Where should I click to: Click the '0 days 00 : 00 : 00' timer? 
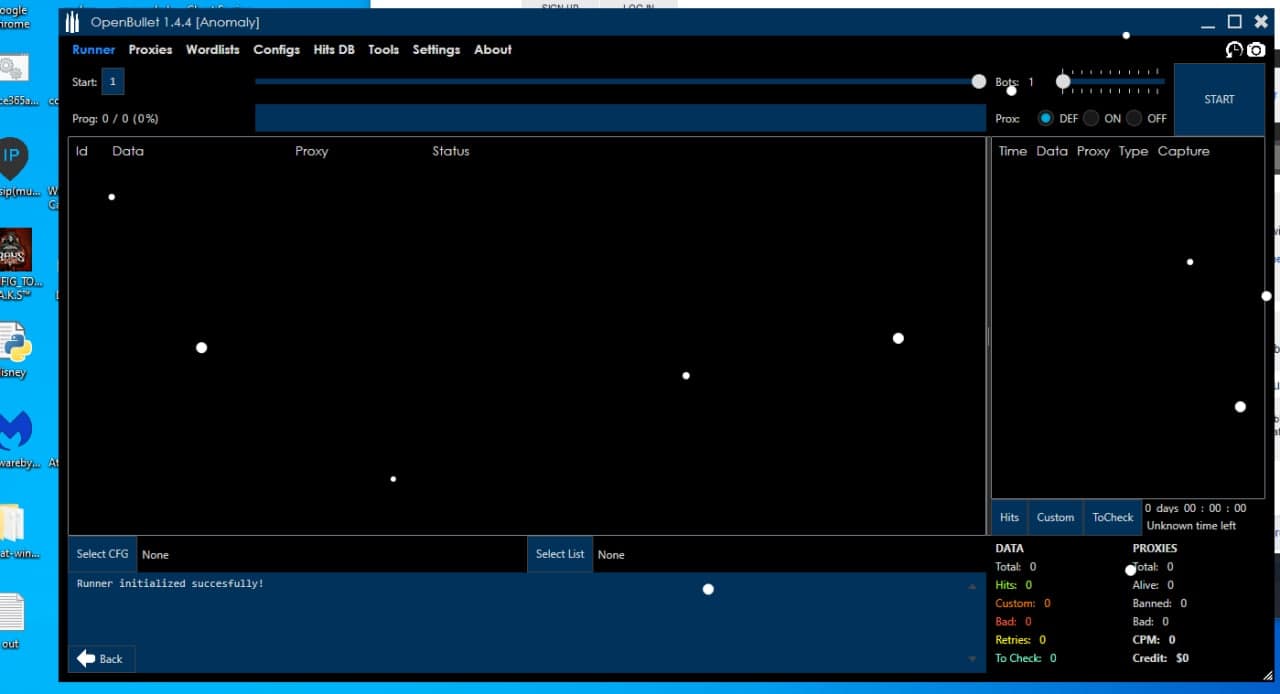pyautogui.click(x=1196, y=508)
